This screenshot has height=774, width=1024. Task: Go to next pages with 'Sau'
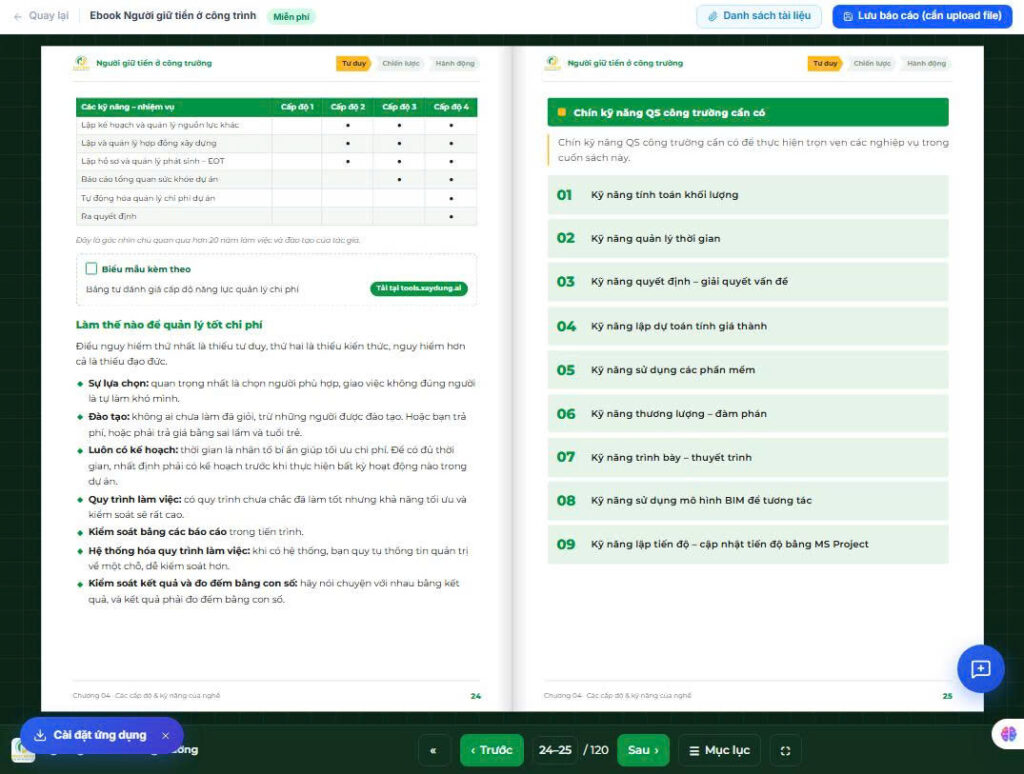643,750
